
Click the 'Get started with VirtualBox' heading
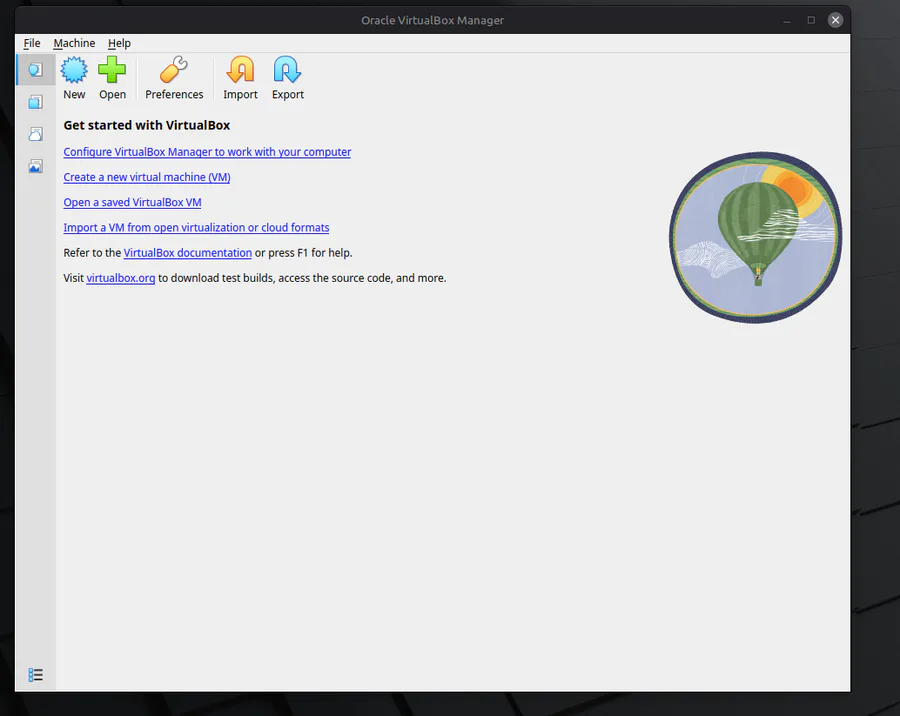coord(147,125)
